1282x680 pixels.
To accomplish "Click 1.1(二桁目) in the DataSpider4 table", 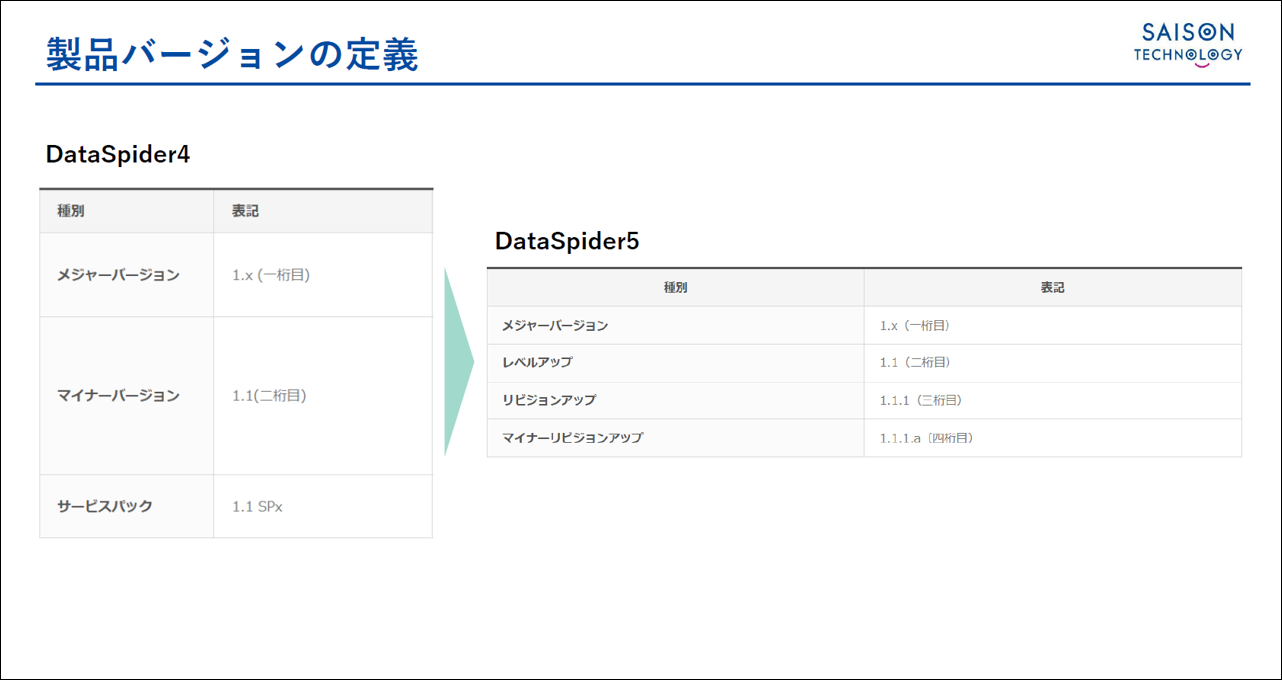I will tap(269, 396).
